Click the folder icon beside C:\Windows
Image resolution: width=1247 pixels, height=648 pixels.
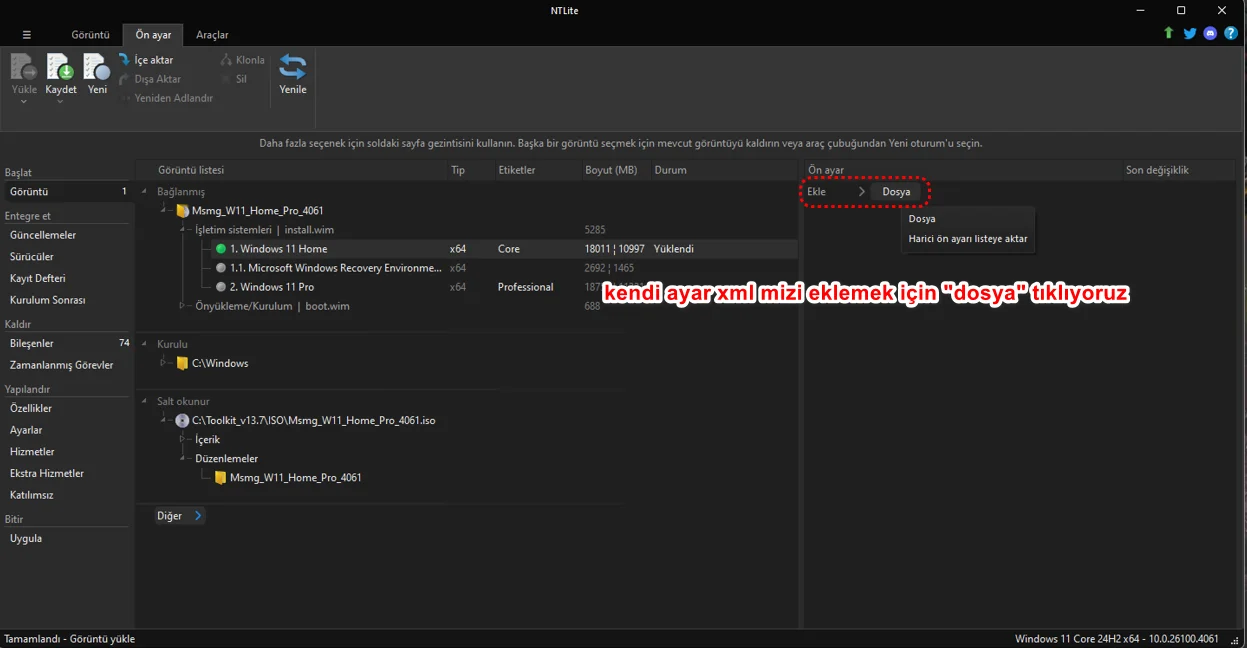(182, 363)
